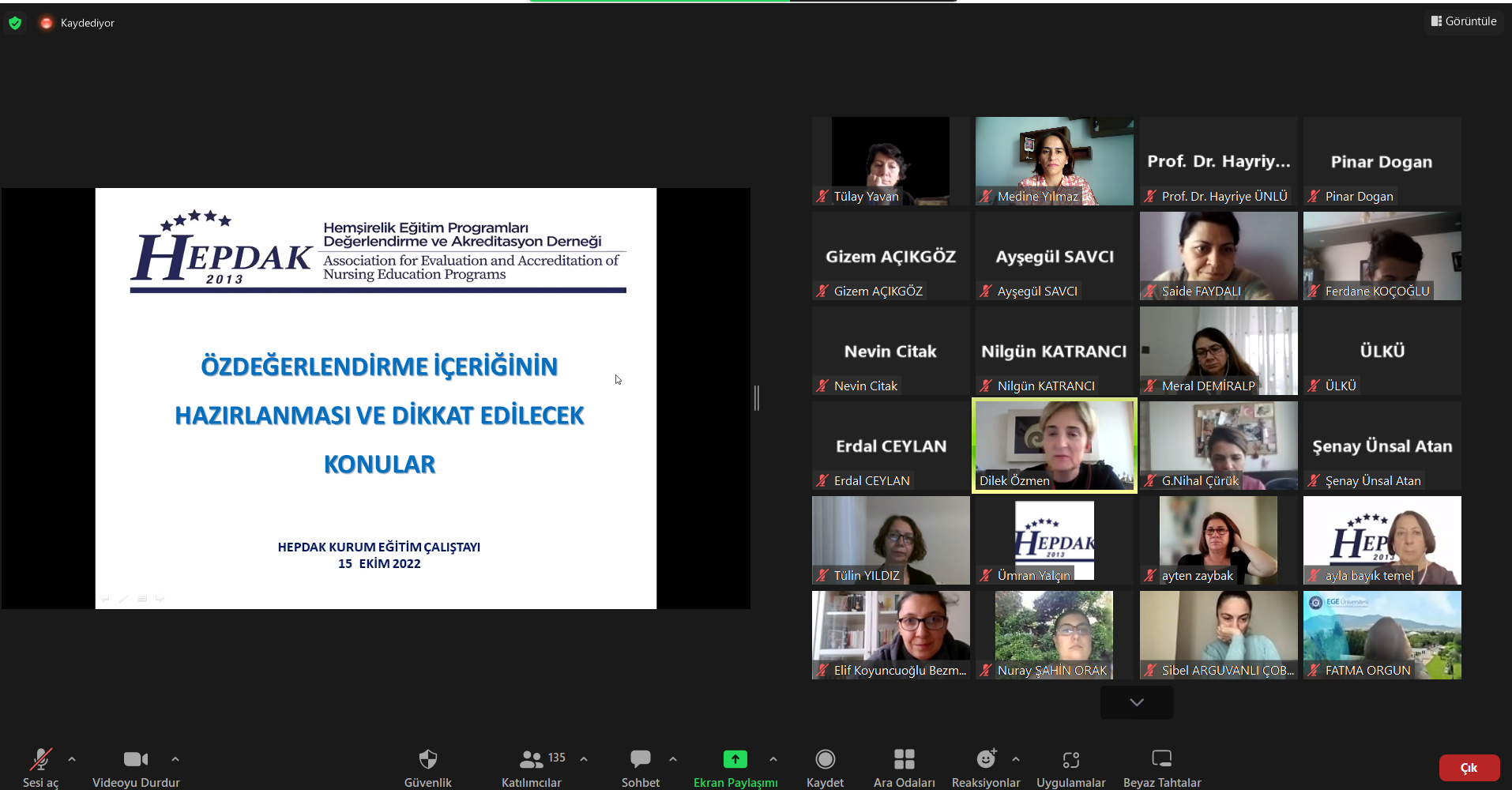Select ayten zaybak video tile
Viewport: 1512px width, 790px height.
point(1219,540)
